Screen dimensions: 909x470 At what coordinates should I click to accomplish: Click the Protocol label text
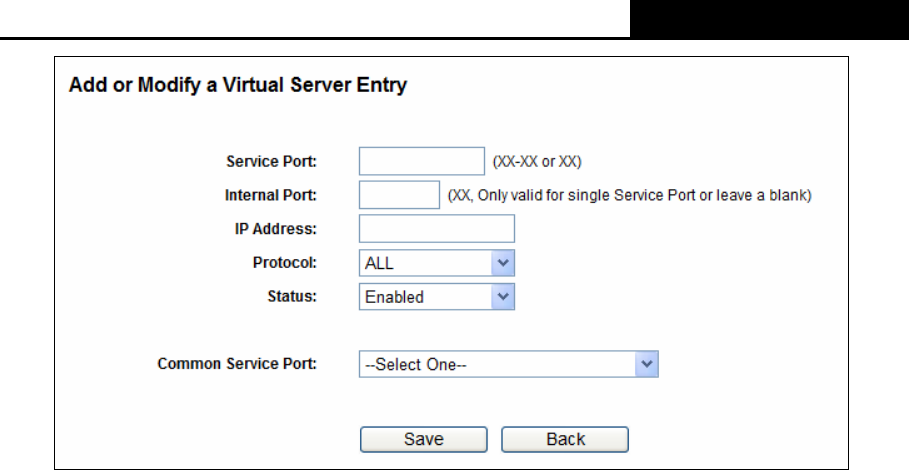coord(285,263)
